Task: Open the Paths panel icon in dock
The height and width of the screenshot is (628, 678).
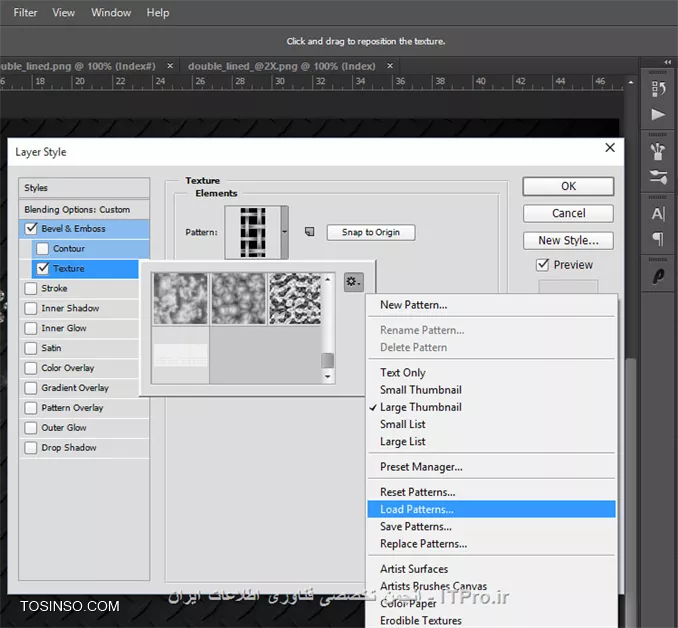Action: tap(658, 276)
